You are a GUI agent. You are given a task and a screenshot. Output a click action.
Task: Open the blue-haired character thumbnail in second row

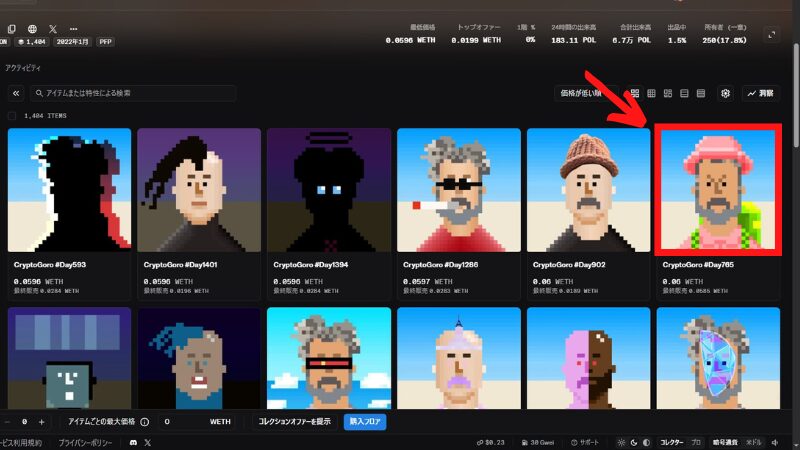point(199,358)
